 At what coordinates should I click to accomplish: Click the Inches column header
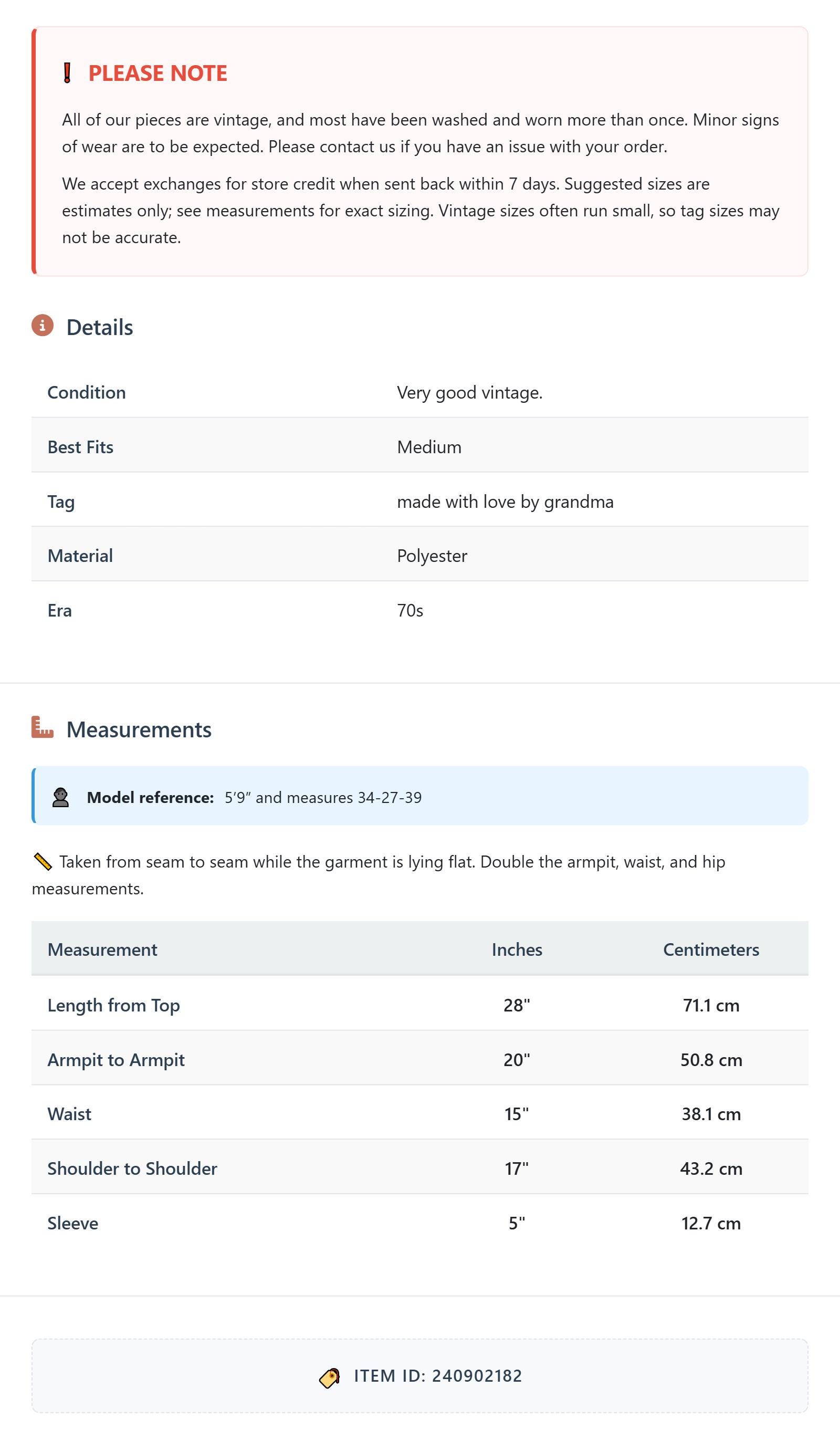(x=517, y=949)
